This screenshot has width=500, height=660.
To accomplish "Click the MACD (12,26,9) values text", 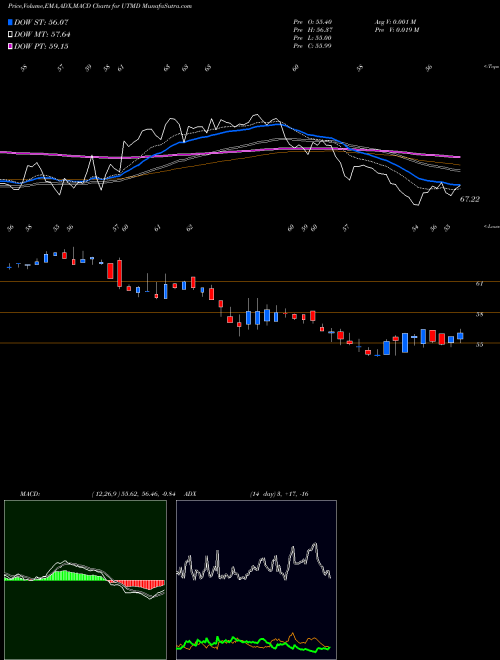I will pos(136,494).
